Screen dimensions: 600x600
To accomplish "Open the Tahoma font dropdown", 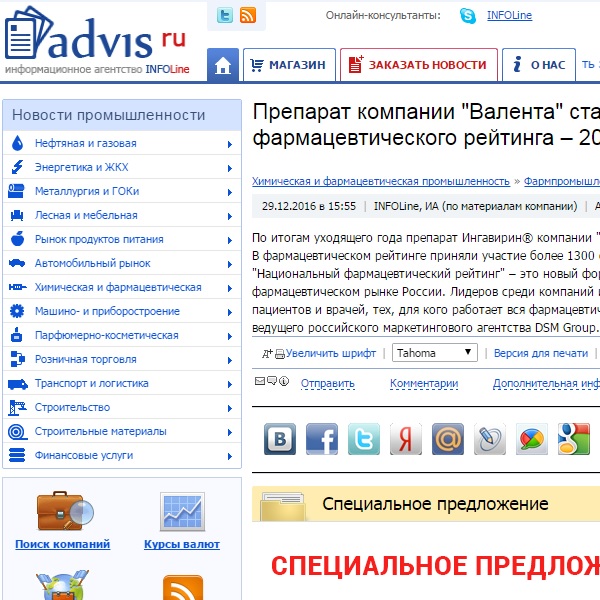I will tap(435, 352).
